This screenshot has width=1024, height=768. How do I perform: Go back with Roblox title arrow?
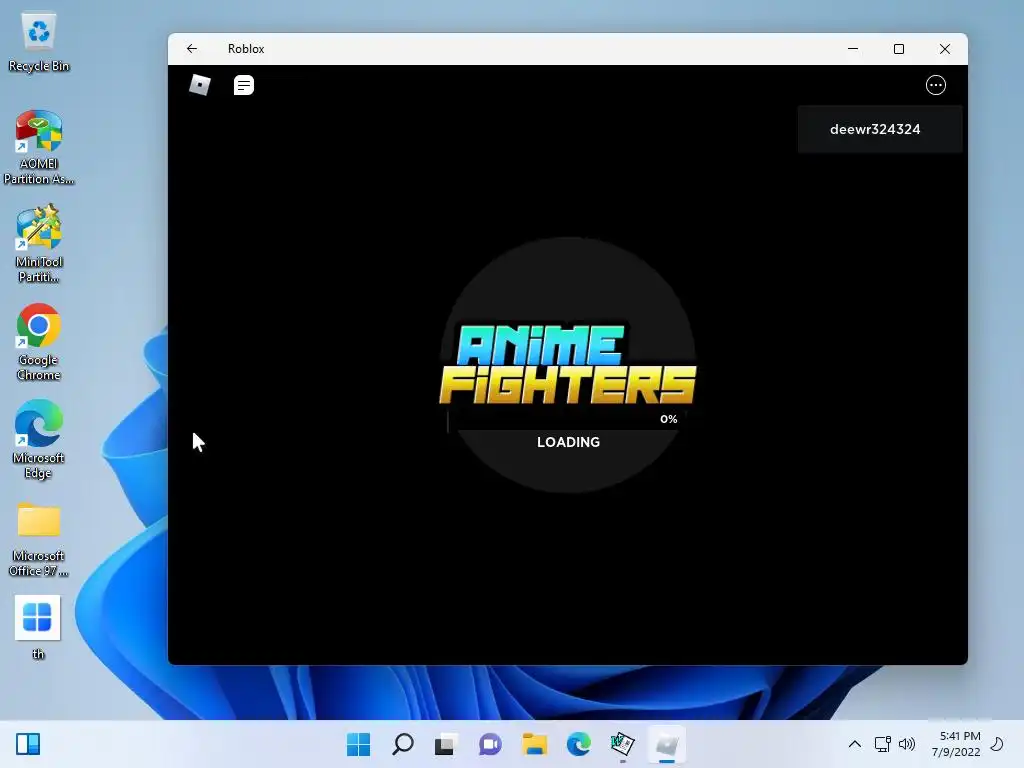tap(191, 49)
